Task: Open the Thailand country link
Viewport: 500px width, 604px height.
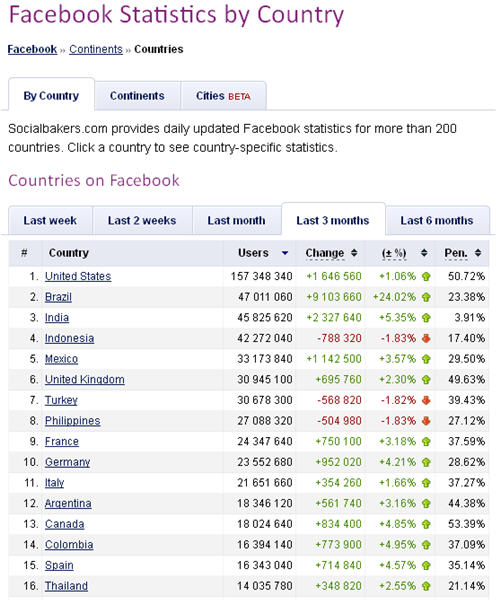Action: [x=66, y=586]
